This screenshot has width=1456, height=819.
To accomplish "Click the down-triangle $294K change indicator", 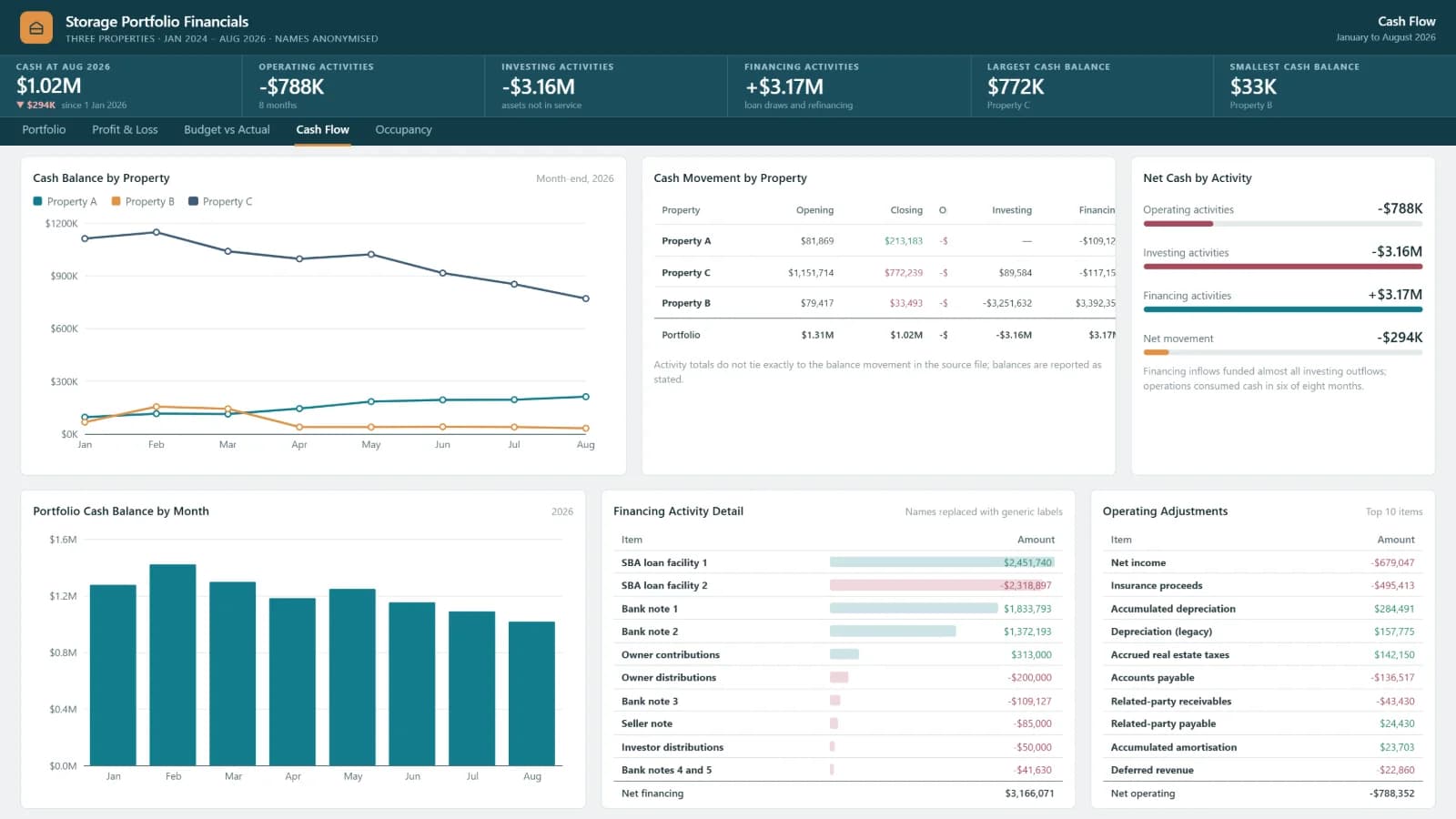I will click(x=36, y=105).
